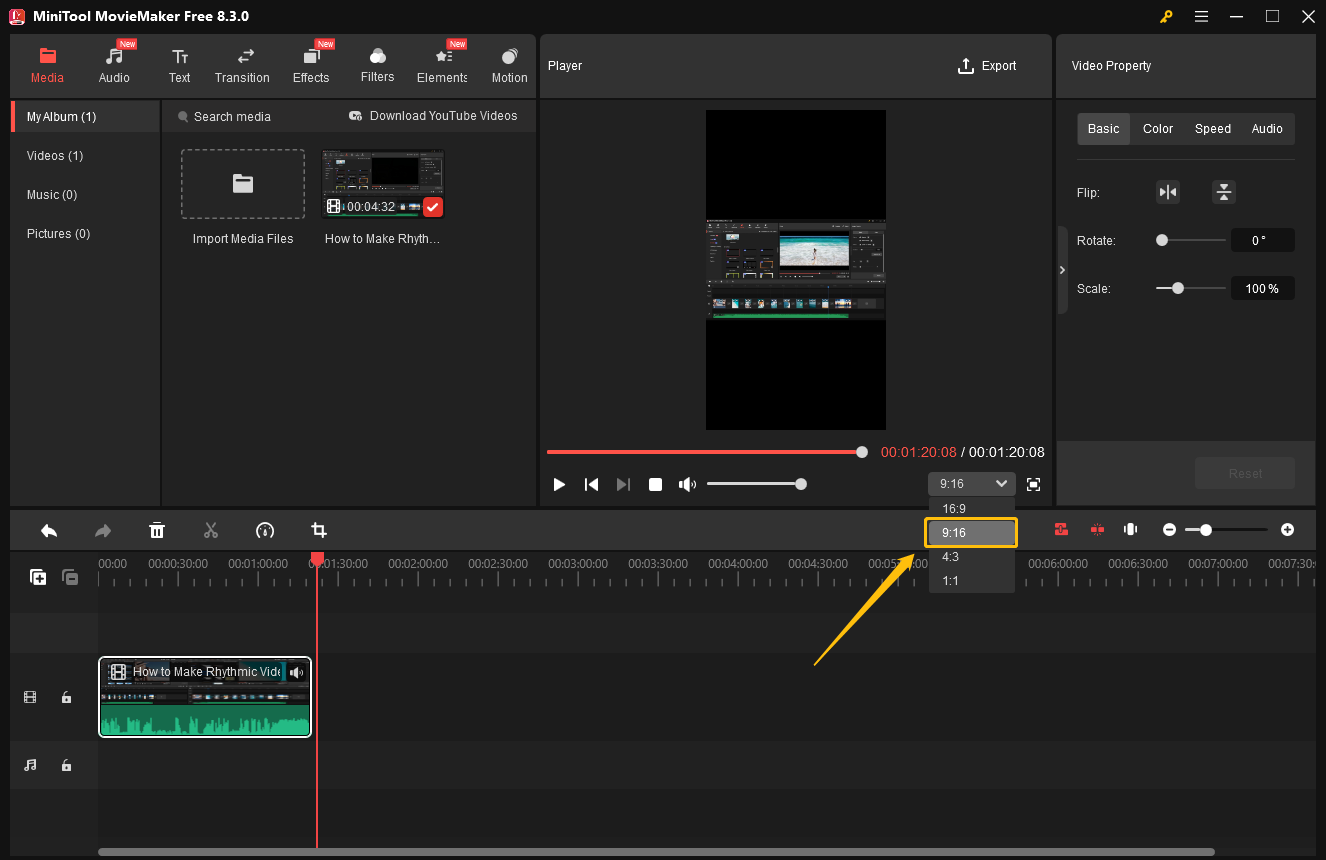Remove a track from timeline
The height and width of the screenshot is (860, 1326).
click(70, 577)
